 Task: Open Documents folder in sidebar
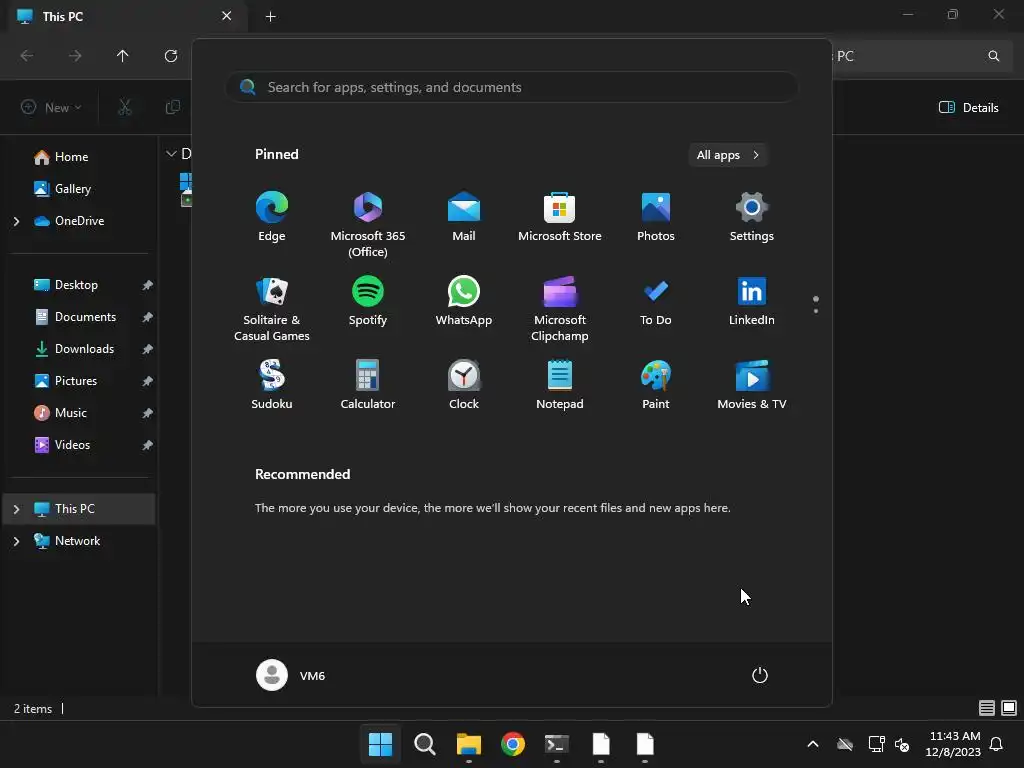[x=85, y=317]
